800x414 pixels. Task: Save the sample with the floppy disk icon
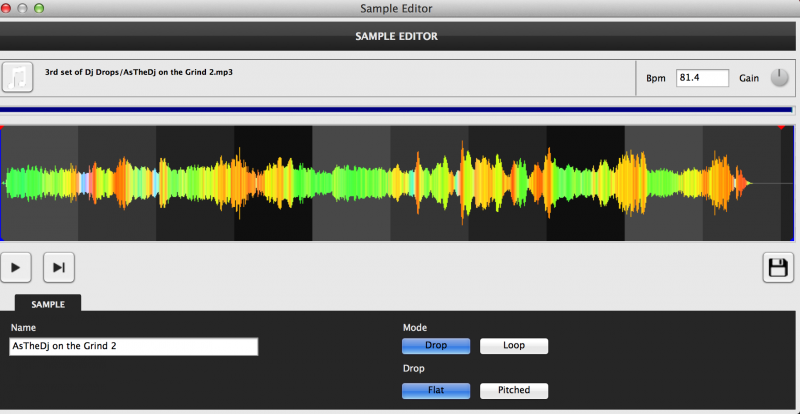click(x=777, y=267)
